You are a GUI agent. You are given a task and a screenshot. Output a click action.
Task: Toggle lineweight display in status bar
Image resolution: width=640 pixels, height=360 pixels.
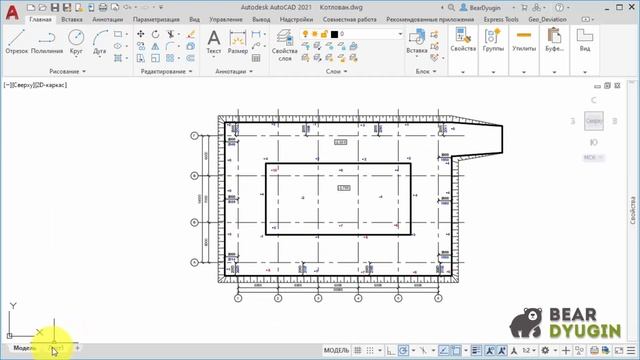(476, 350)
